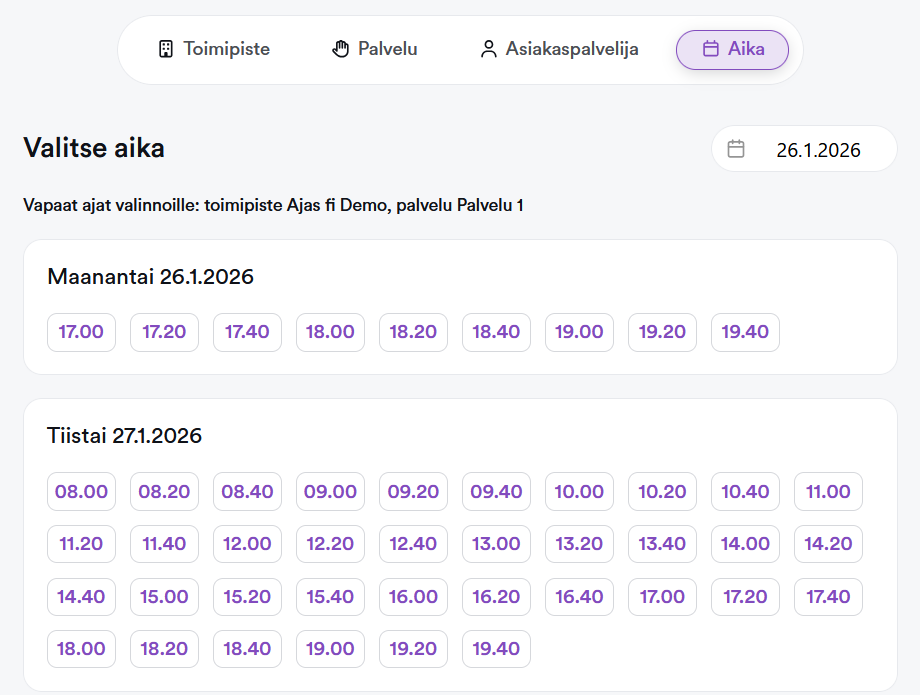Select the 16.20 Tuesday time slot
This screenshot has height=695, width=920.
(x=496, y=596)
